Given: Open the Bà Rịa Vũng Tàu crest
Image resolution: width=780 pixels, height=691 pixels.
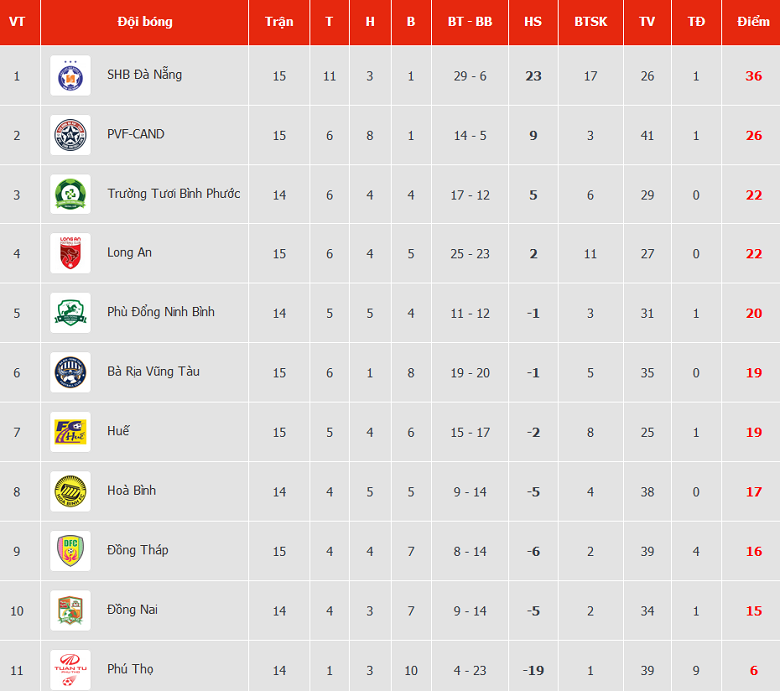Looking at the screenshot, I should (70, 372).
